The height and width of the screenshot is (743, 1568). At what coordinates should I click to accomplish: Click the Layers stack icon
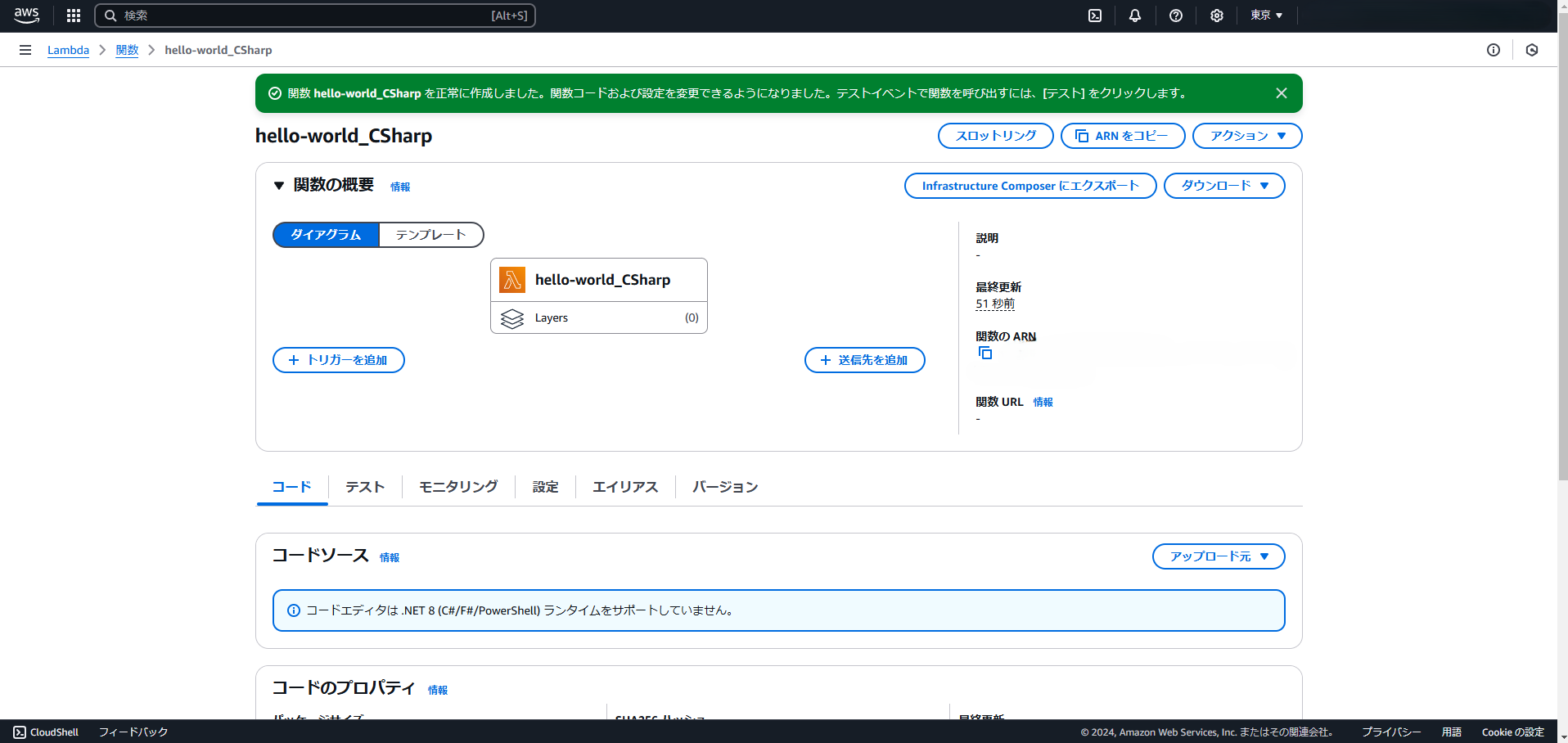[512, 318]
